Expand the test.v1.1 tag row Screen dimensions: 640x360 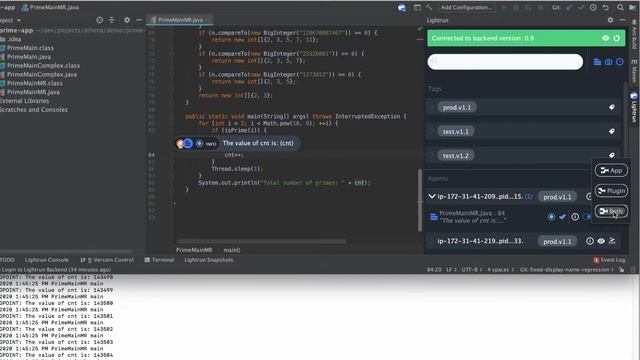(x=431, y=131)
